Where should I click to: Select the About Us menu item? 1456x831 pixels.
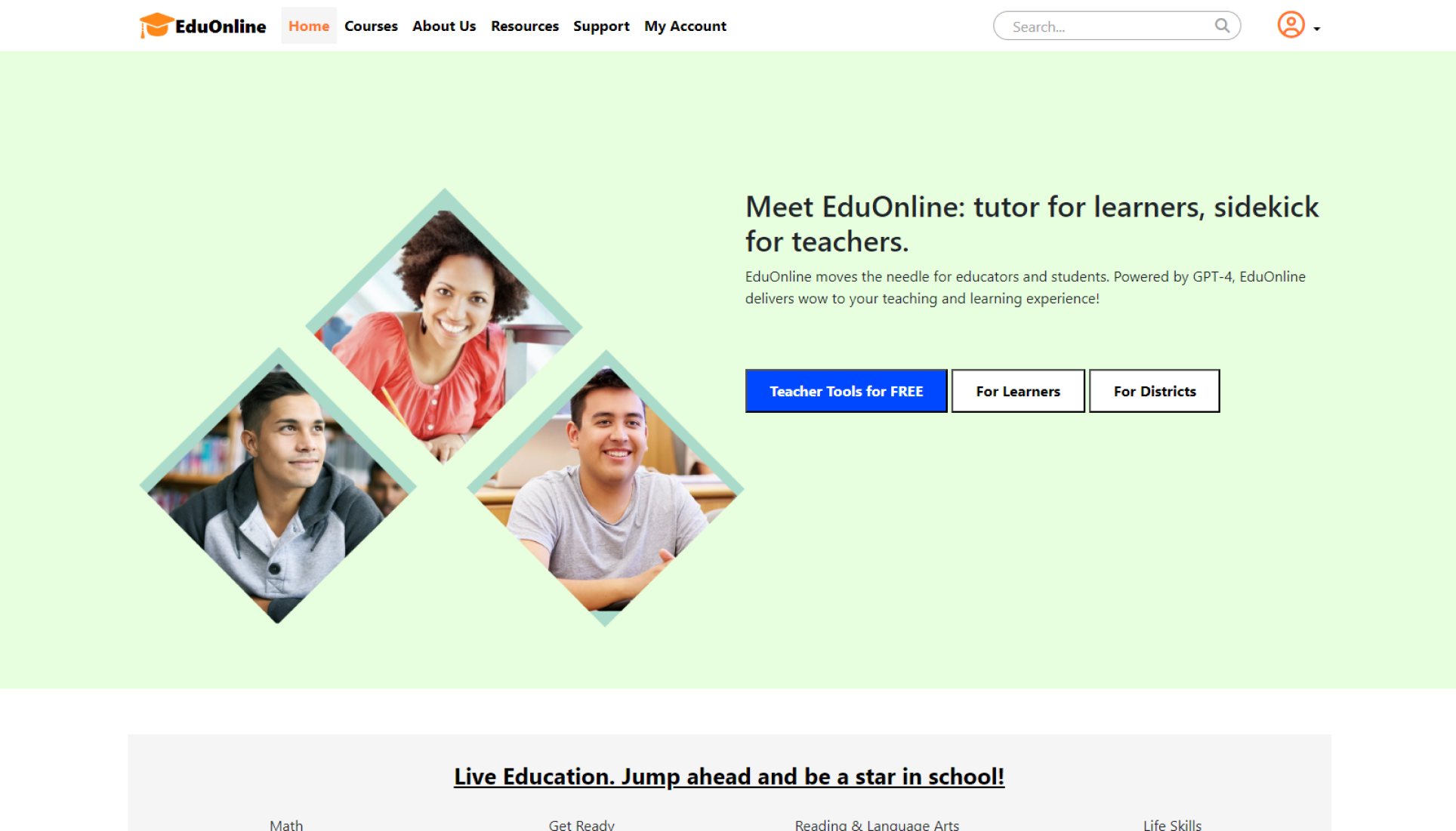[444, 26]
